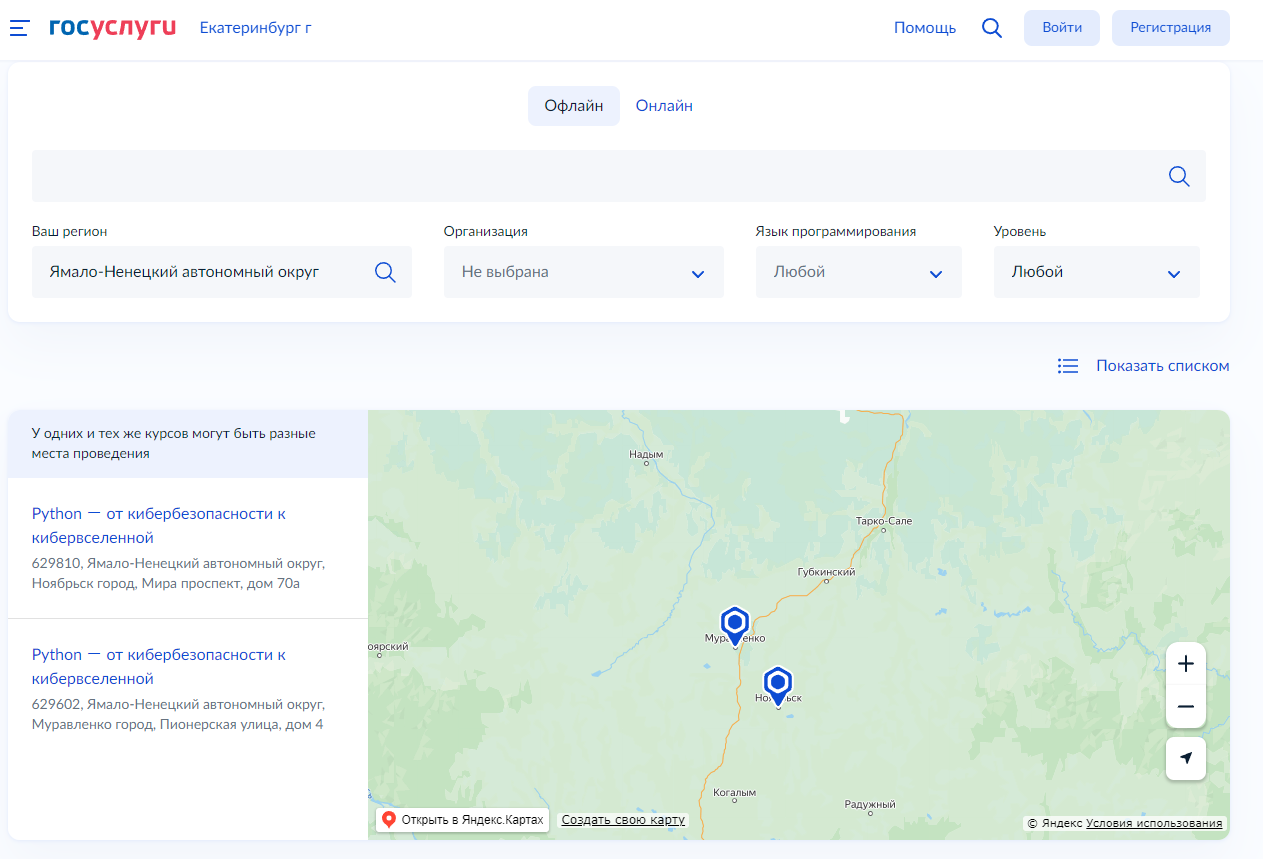Click notice about разные места проведения
1263x859 pixels.
tap(174, 443)
